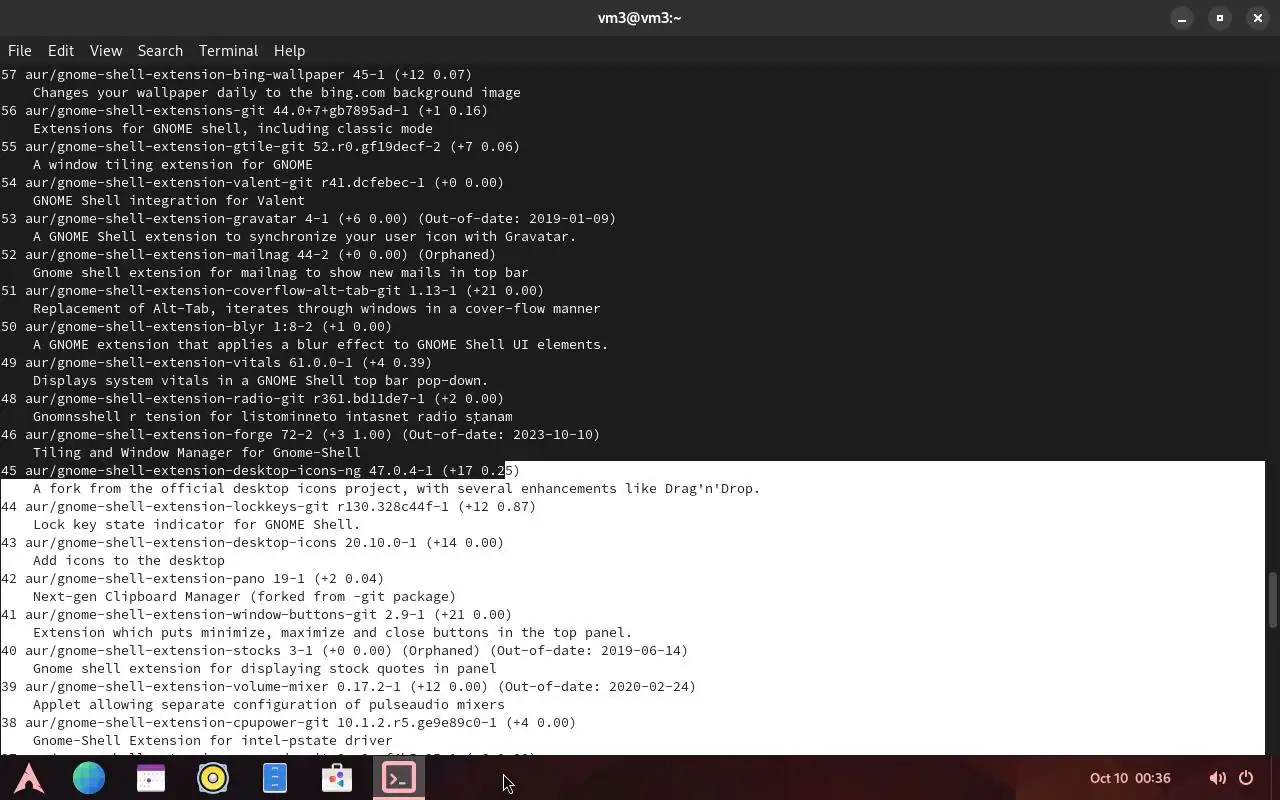Open the File menu

tap(20, 51)
